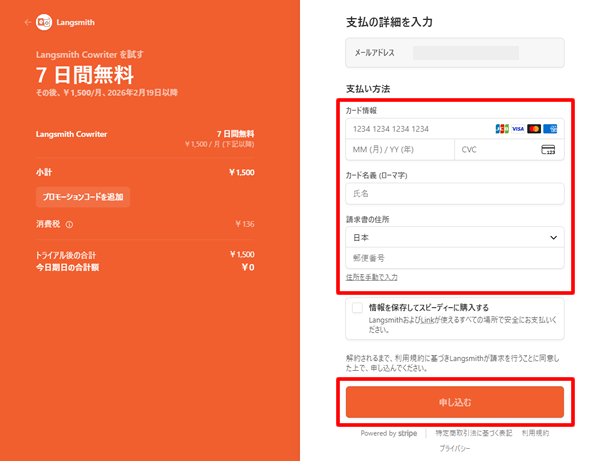Open the 日本 country dropdown

455,238
